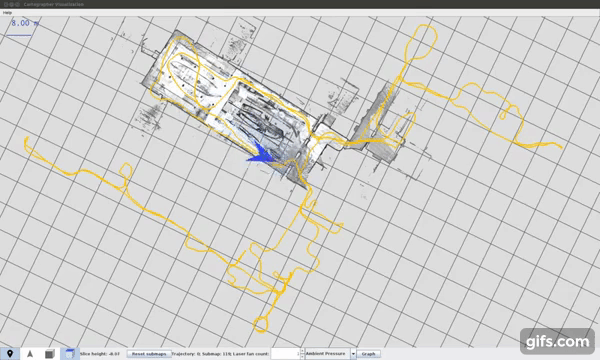Increase the laser fan count stepper

[x=302, y=351]
